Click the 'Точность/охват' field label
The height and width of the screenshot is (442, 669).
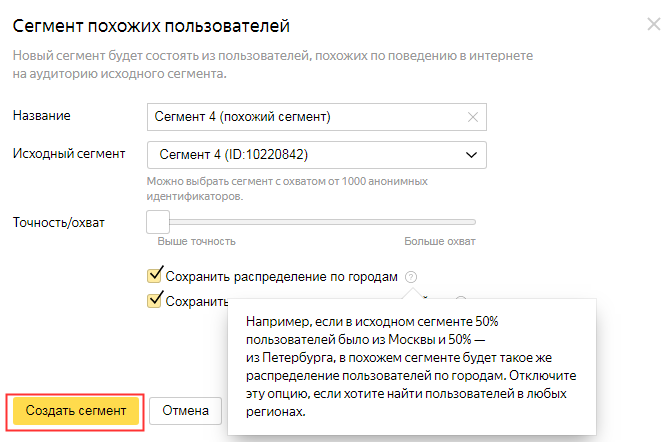click(58, 221)
